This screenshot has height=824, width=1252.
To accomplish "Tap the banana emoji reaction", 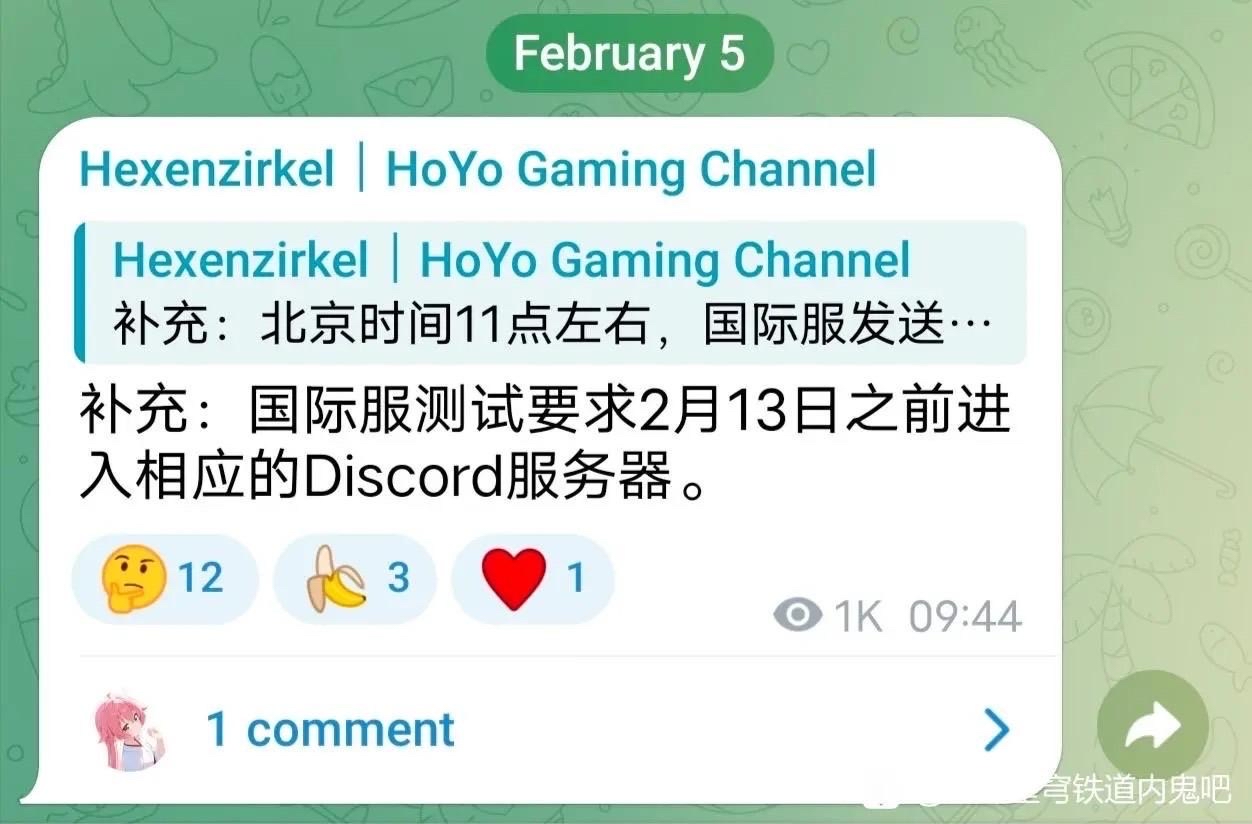I will (335, 580).
